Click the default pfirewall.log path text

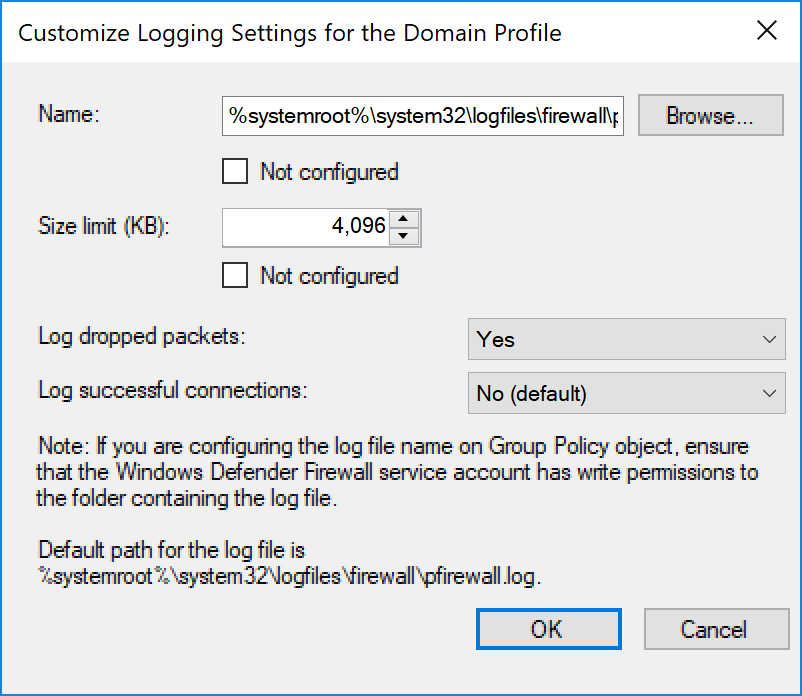(x=289, y=577)
